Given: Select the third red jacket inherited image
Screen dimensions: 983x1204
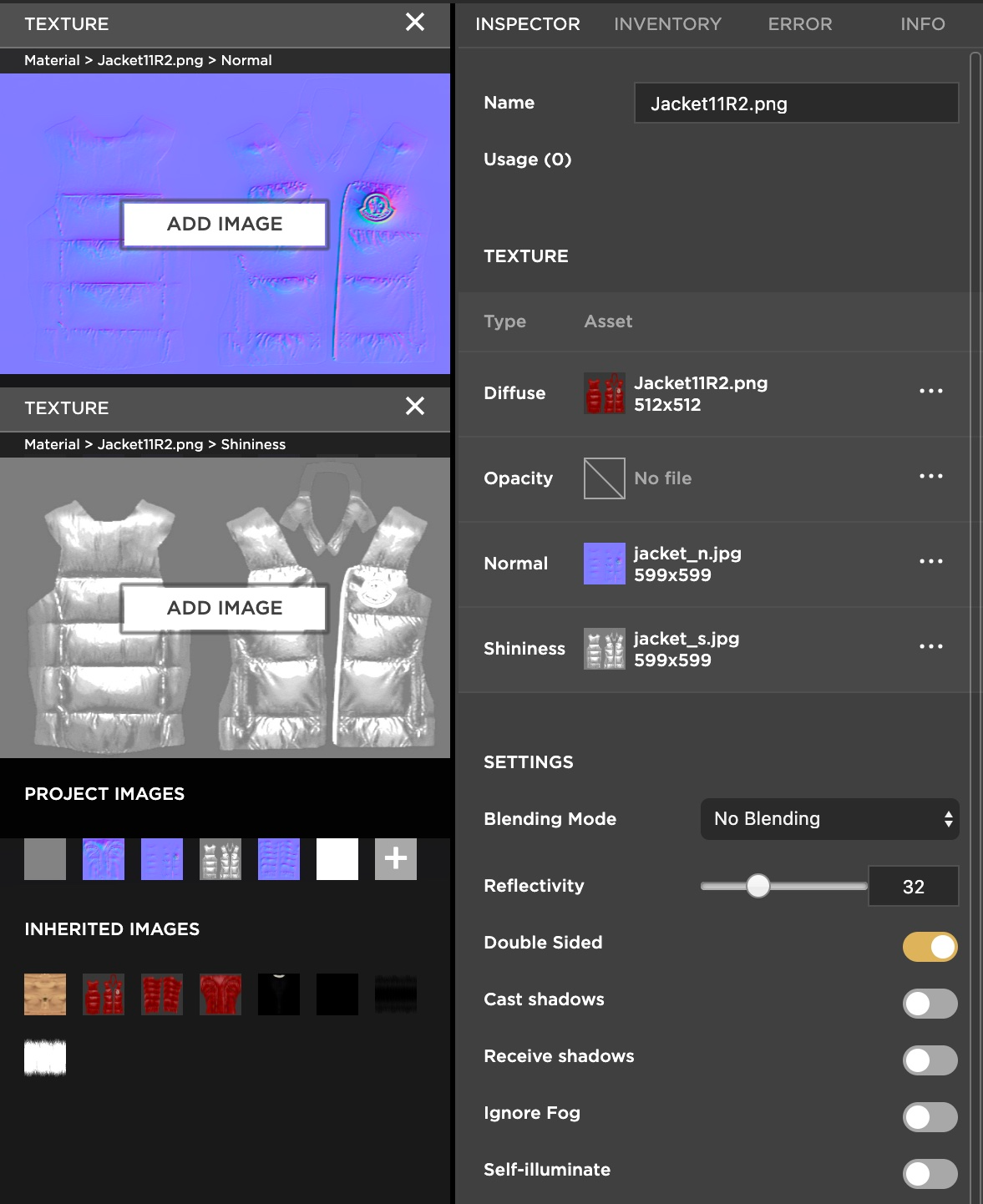Looking at the screenshot, I should pyautogui.click(x=220, y=994).
